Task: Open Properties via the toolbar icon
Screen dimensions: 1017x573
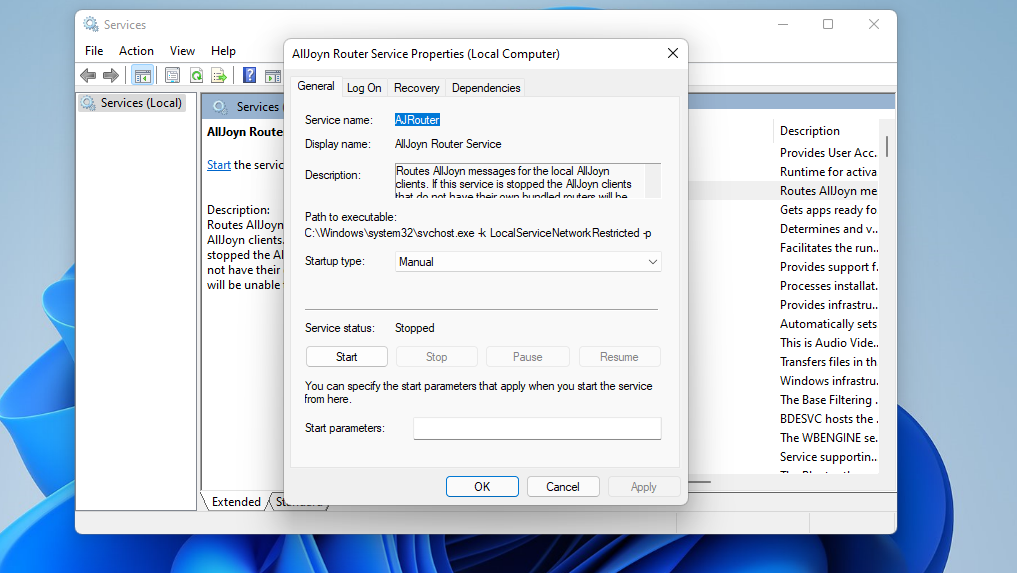Action: pyautogui.click(x=172, y=75)
